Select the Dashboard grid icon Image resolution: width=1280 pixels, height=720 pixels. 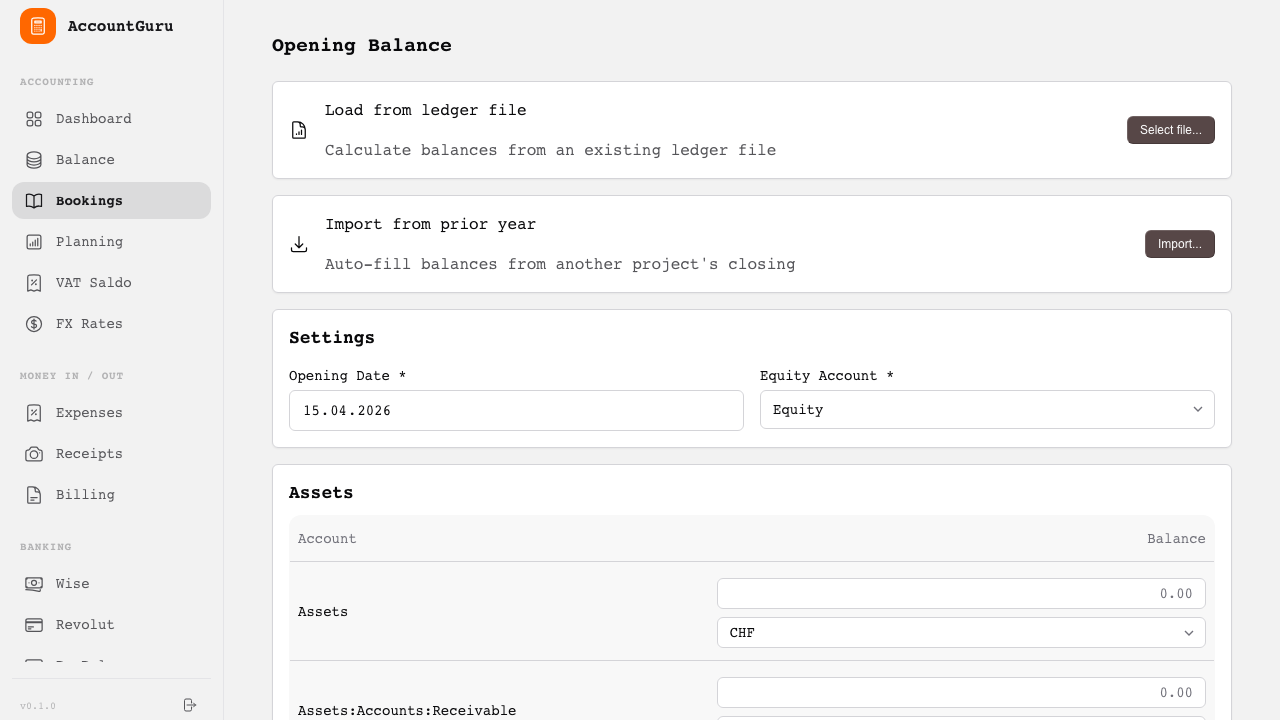point(33,118)
